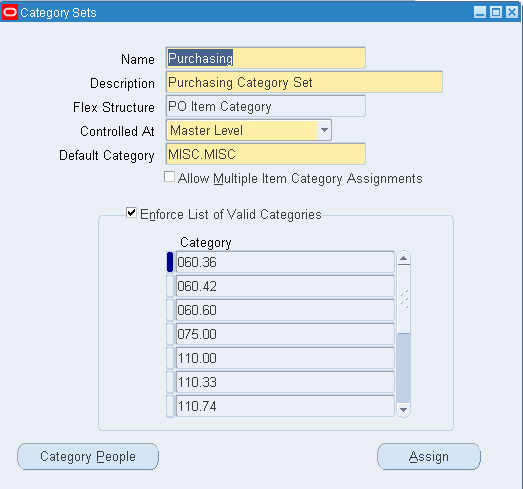
Task: Enable Allow Multiple Item Category Assignments checkbox
Action: point(169,177)
